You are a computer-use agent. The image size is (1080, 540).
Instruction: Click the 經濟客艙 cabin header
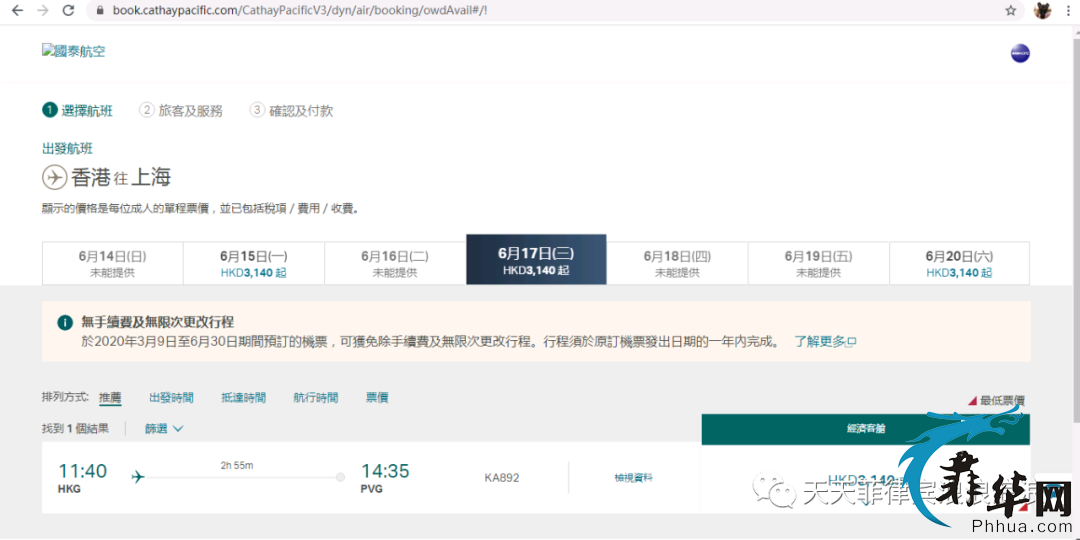865,428
